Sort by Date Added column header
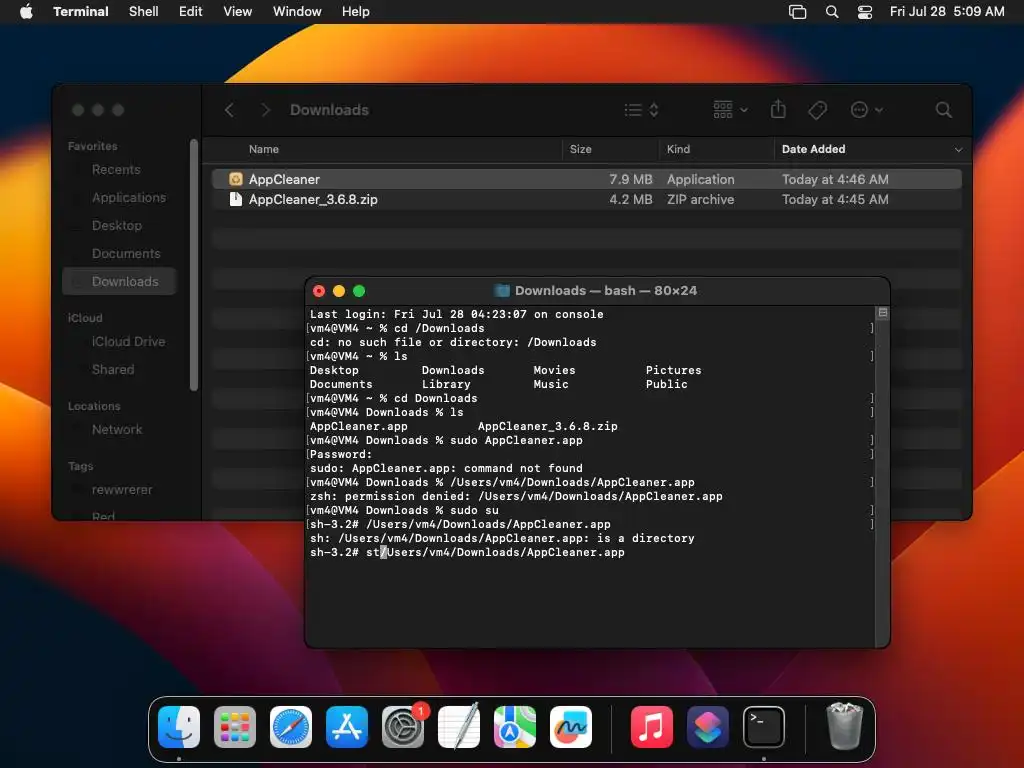 [814, 149]
